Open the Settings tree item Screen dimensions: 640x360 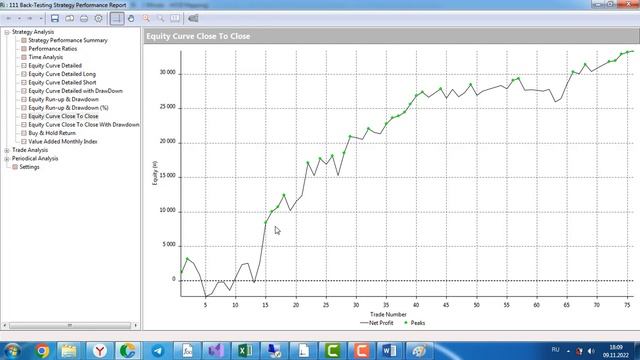pyautogui.click(x=29, y=167)
